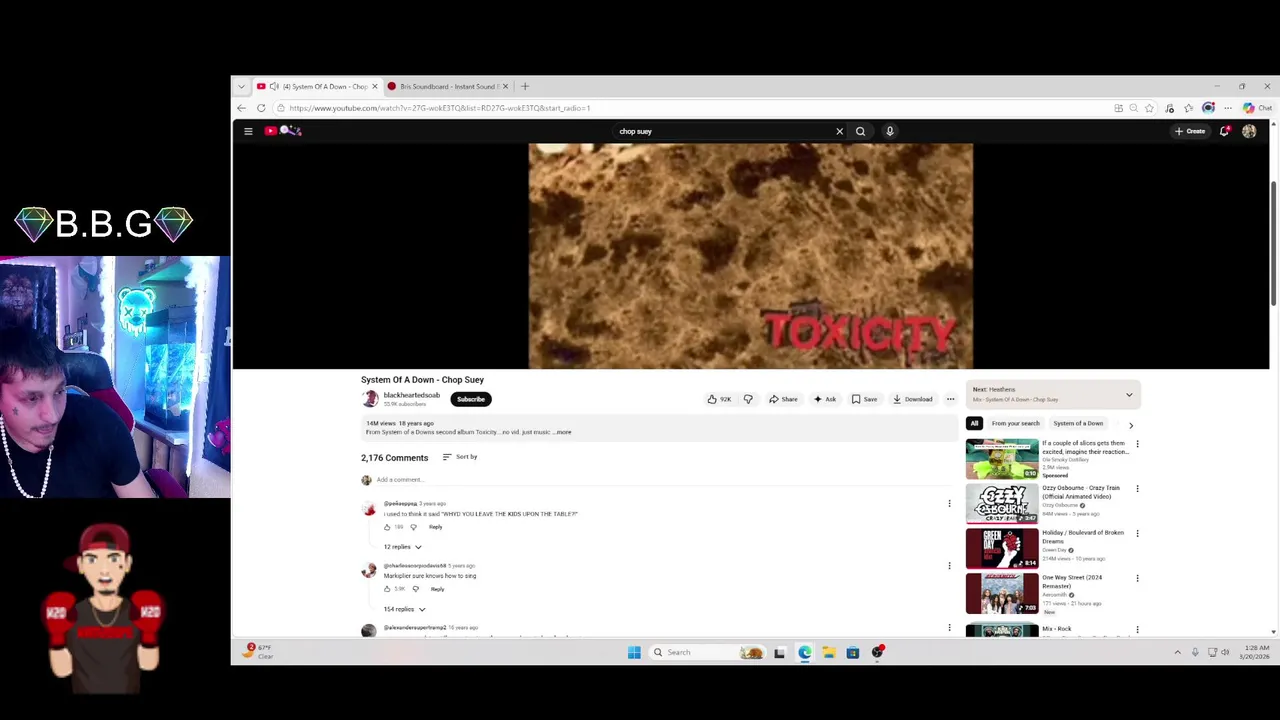Show more filter chips arrow

(1131, 425)
